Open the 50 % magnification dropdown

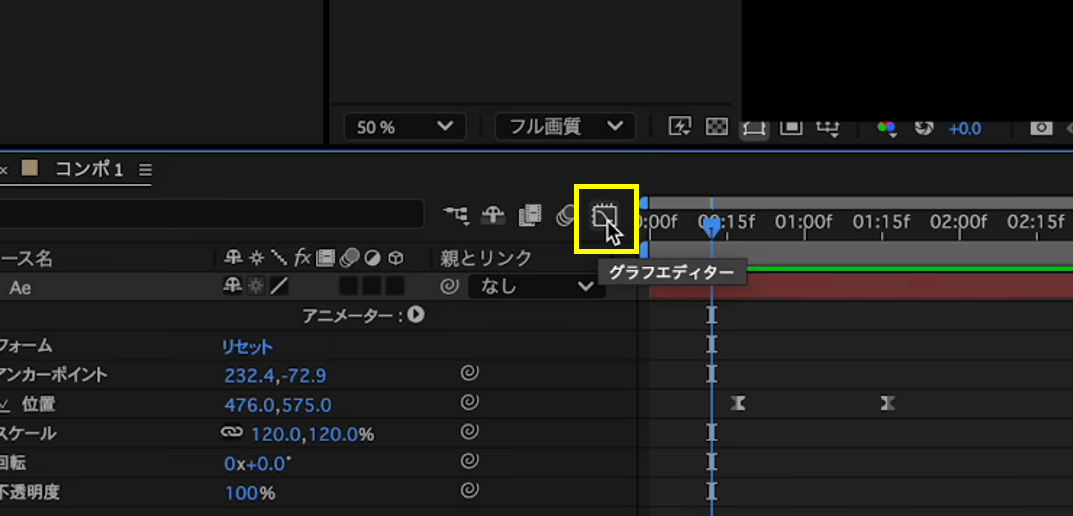[404, 127]
